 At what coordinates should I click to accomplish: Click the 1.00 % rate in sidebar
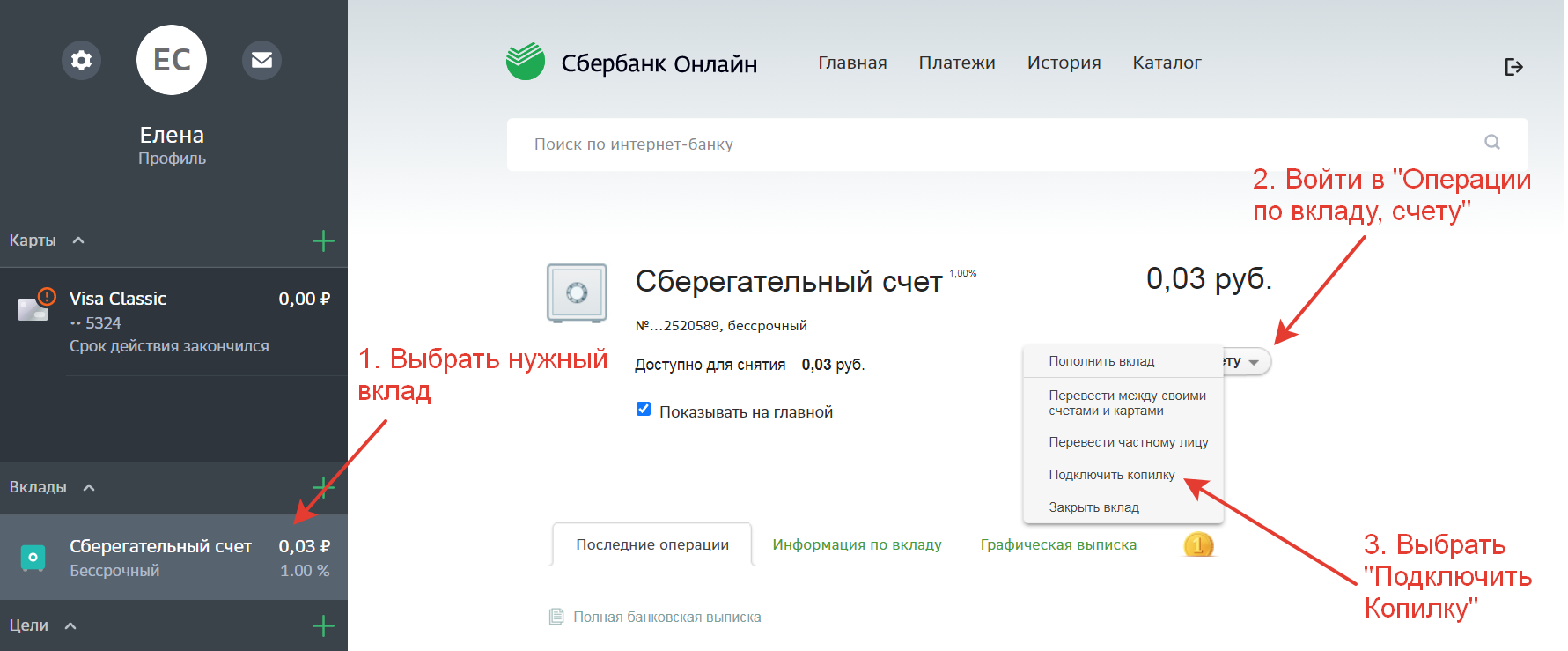coord(305,571)
